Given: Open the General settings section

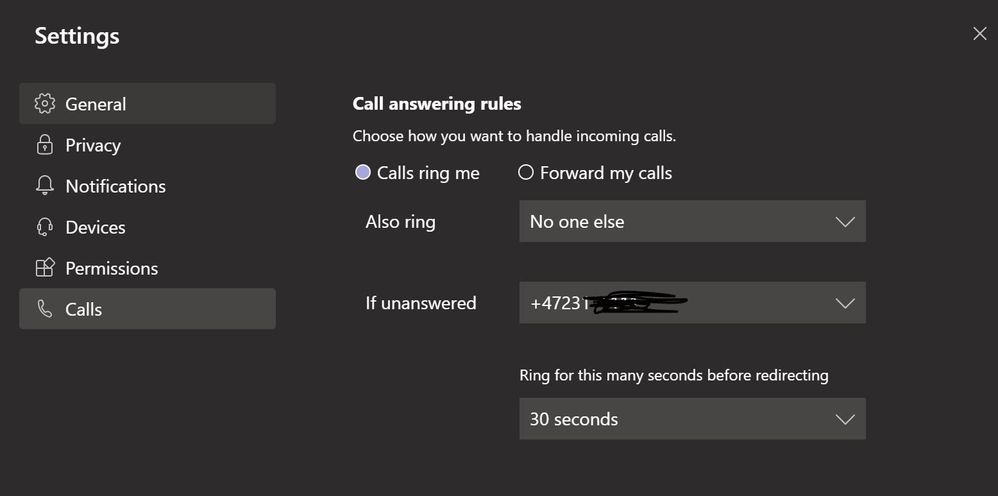Looking at the screenshot, I should click(96, 104).
